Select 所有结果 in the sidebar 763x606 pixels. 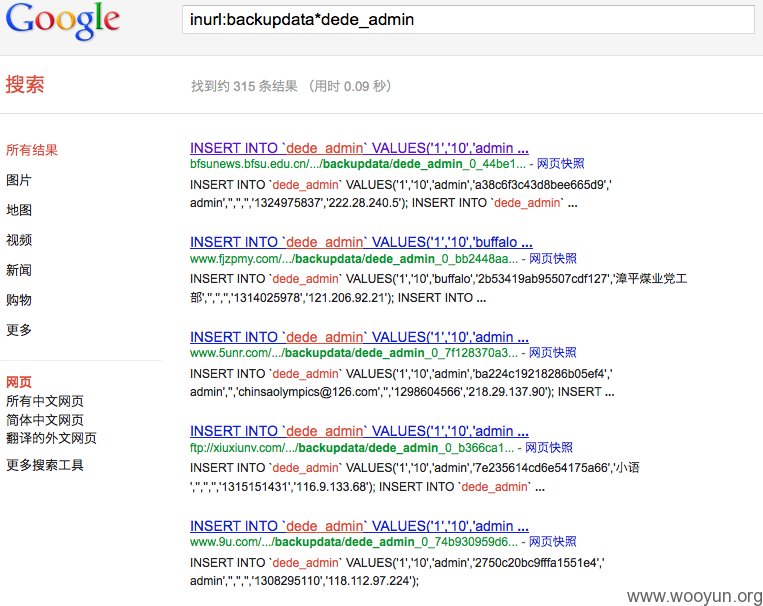tap(32, 150)
